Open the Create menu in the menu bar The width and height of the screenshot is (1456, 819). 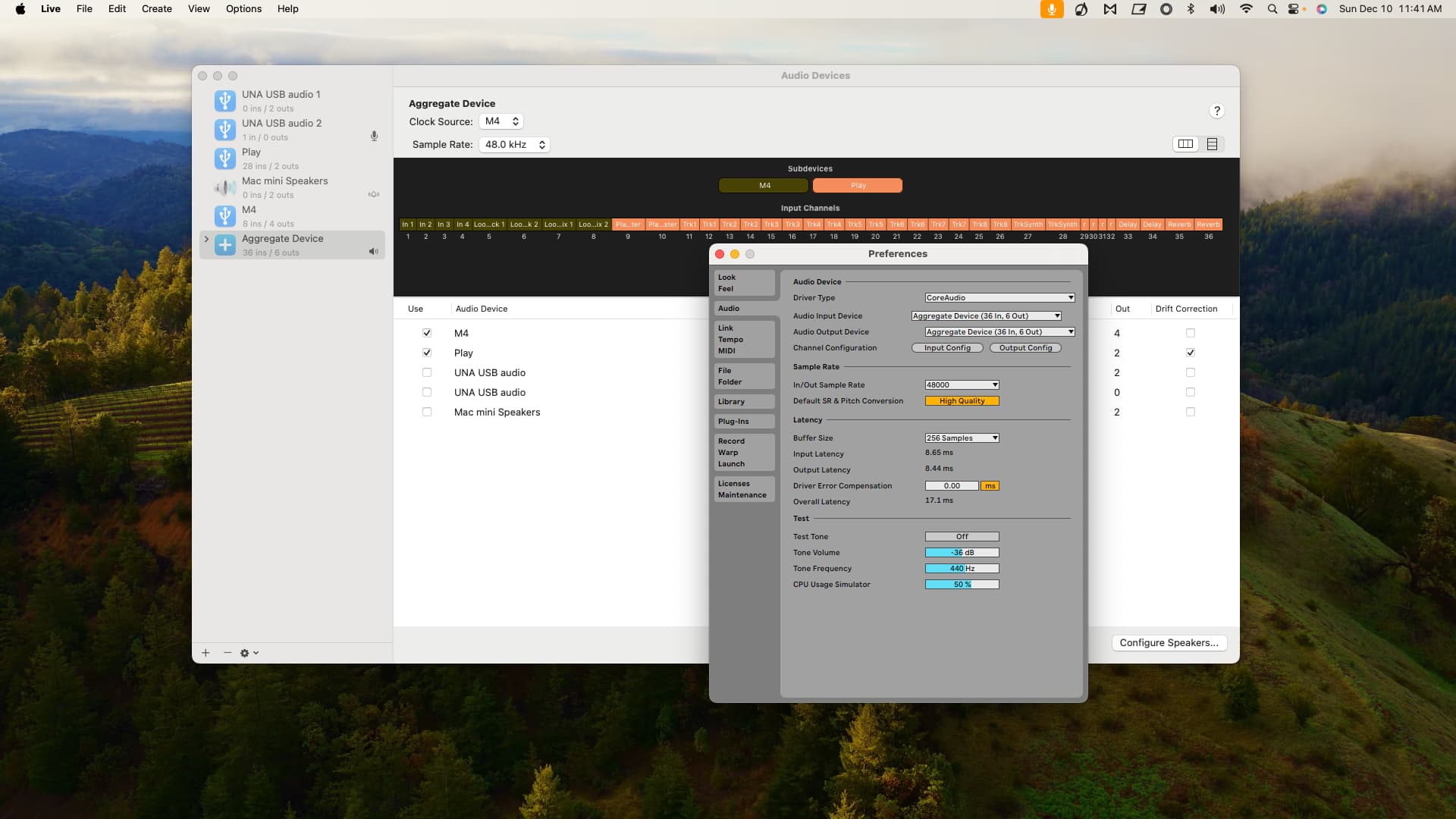(156, 9)
